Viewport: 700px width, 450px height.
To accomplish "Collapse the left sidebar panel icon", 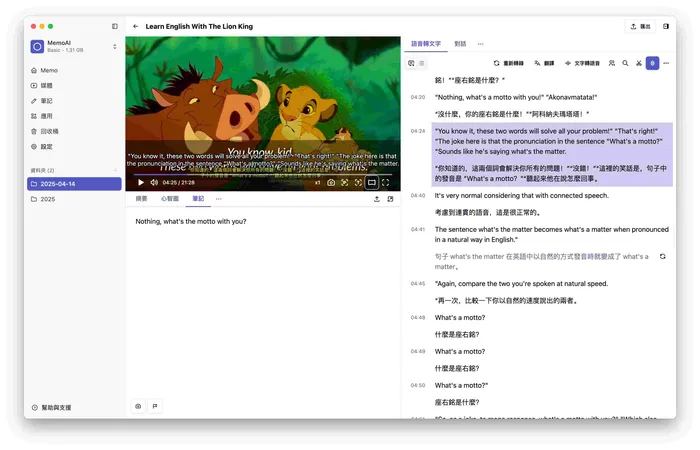I will click(115, 26).
